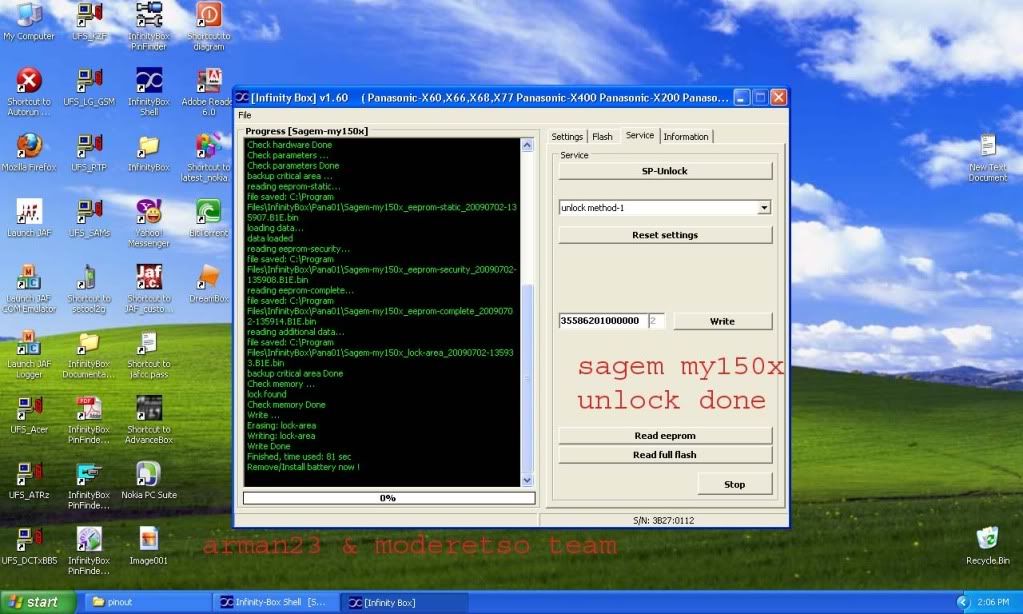Click the IMEI field showing 35586201000000
Image resolution: width=1023 pixels, height=614 pixels.
[x=603, y=321]
